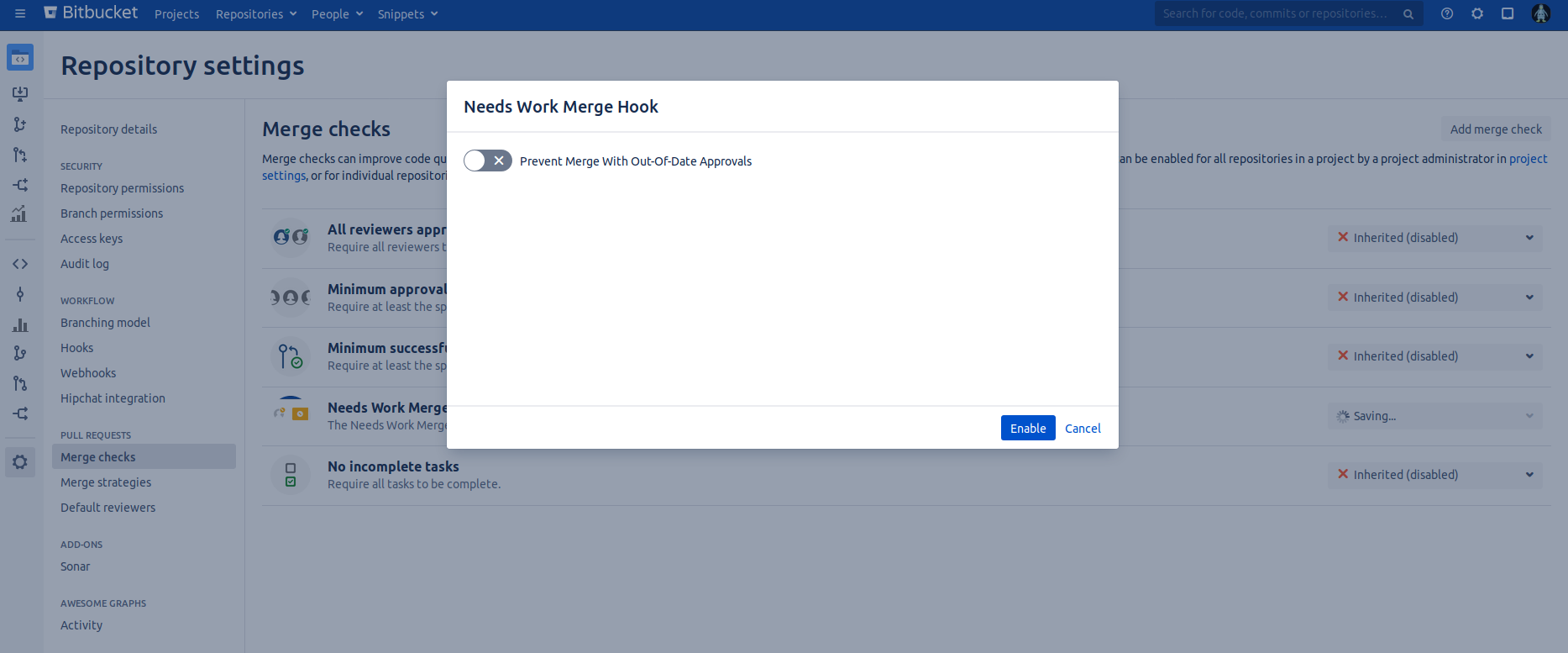This screenshot has width=1568, height=653.
Task: Select Branch permissions
Action: [112, 213]
